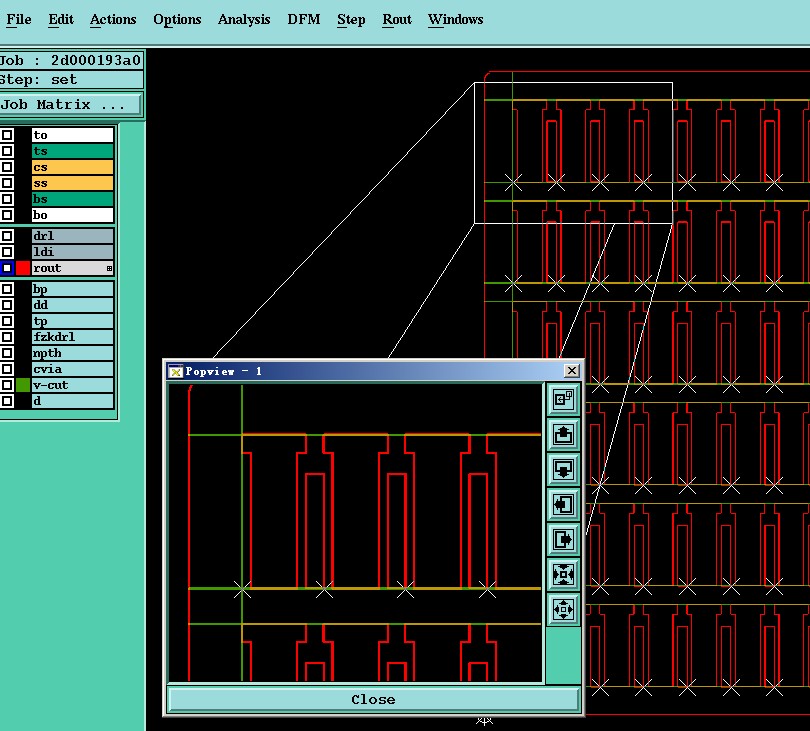The width and height of the screenshot is (810, 731).
Task: Click the Popview inward-arrows zoom icon
Action: [x=563, y=574]
